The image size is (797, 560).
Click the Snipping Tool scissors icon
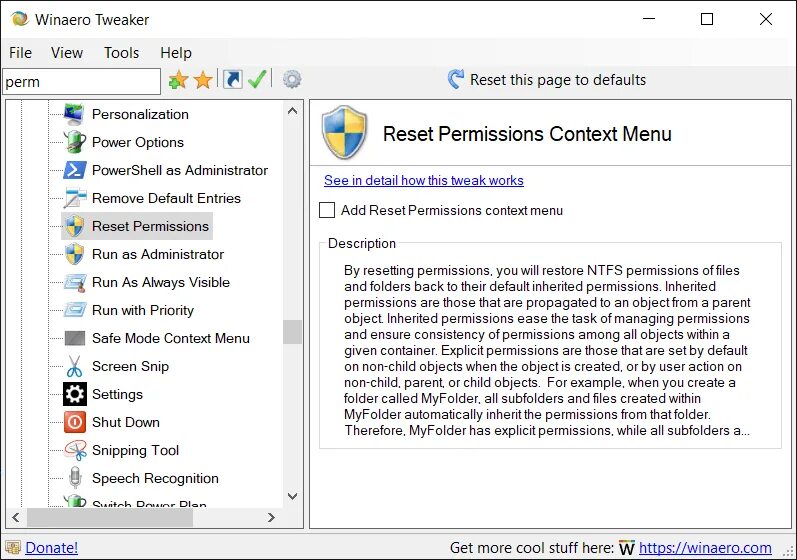click(75, 450)
